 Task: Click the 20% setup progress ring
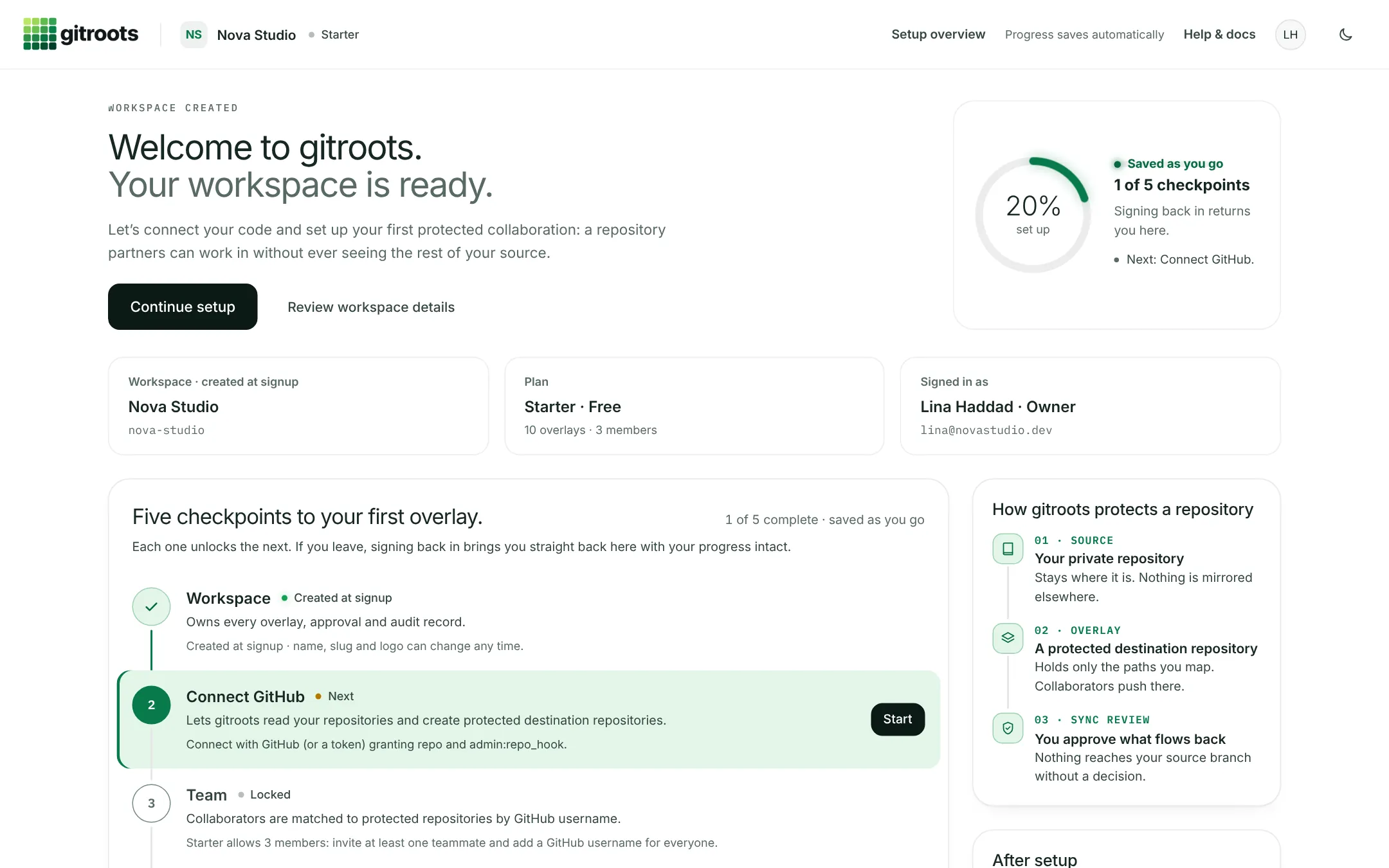(x=1033, y=214)
